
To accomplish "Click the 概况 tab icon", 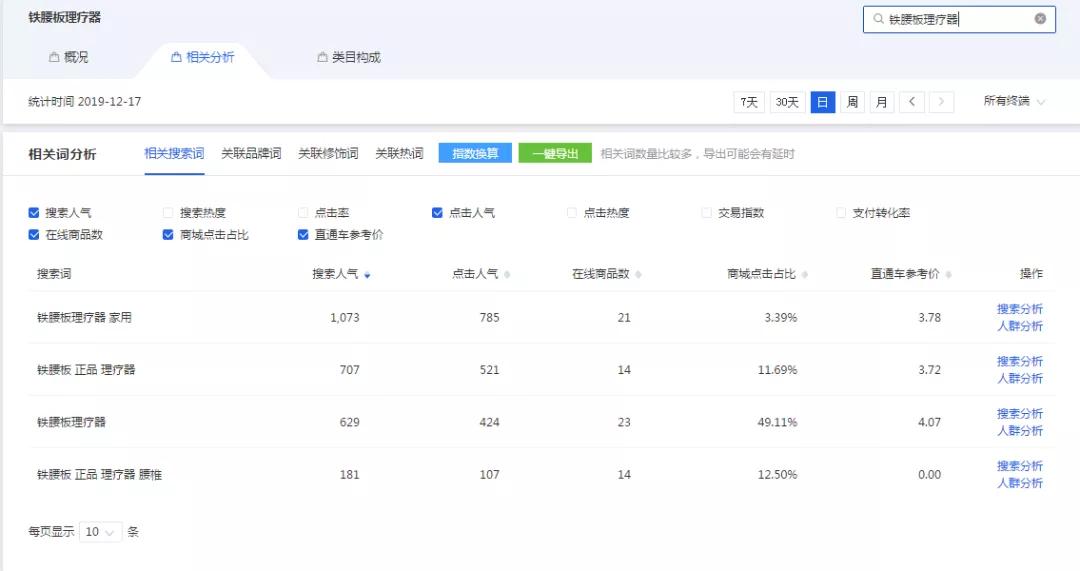I will 54,57.
